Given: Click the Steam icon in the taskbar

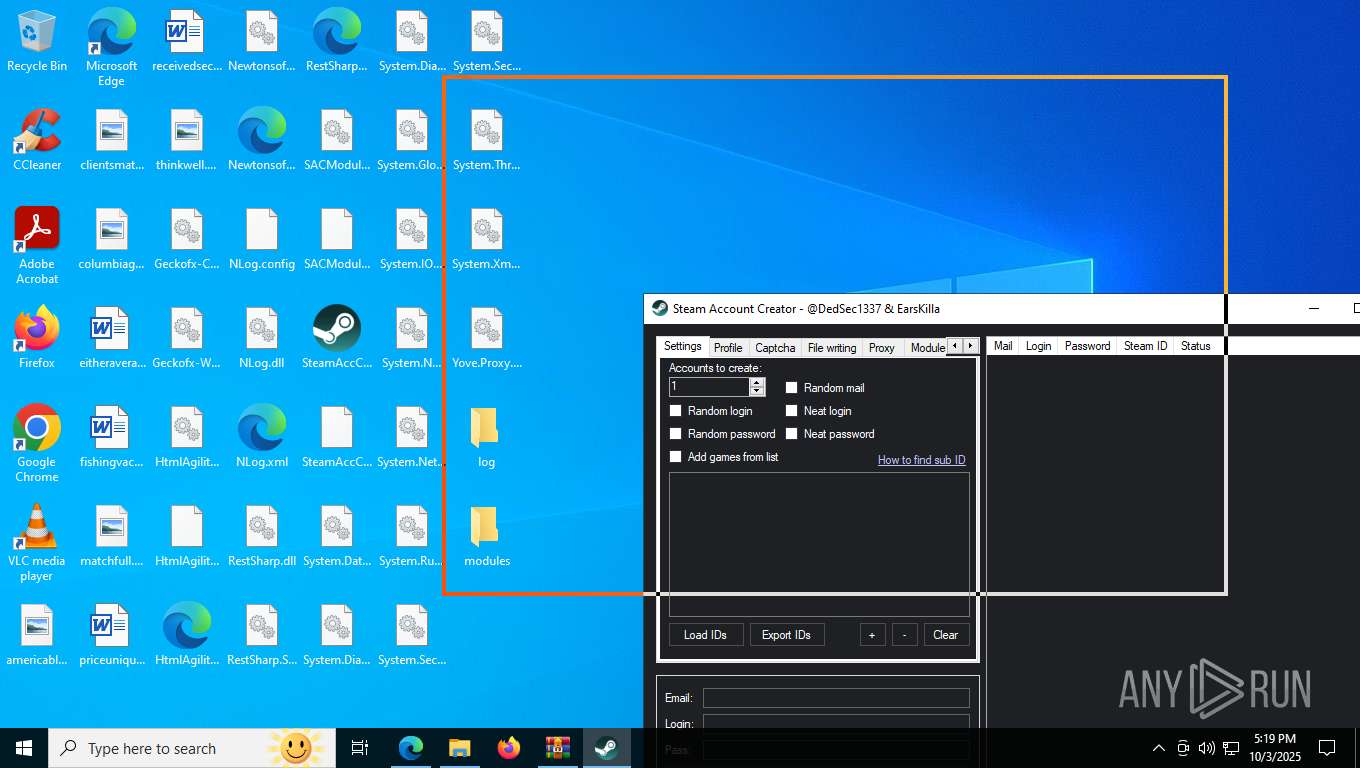Looking at the screenshot, I should pos(606,748).
